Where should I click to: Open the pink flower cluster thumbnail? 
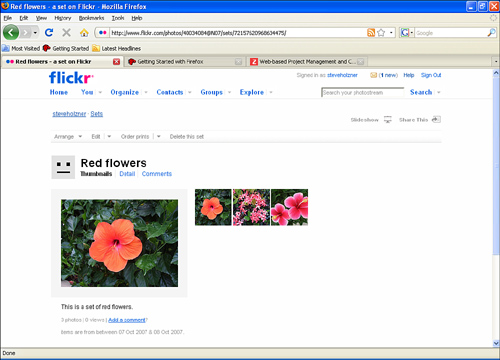click(251, 207)
